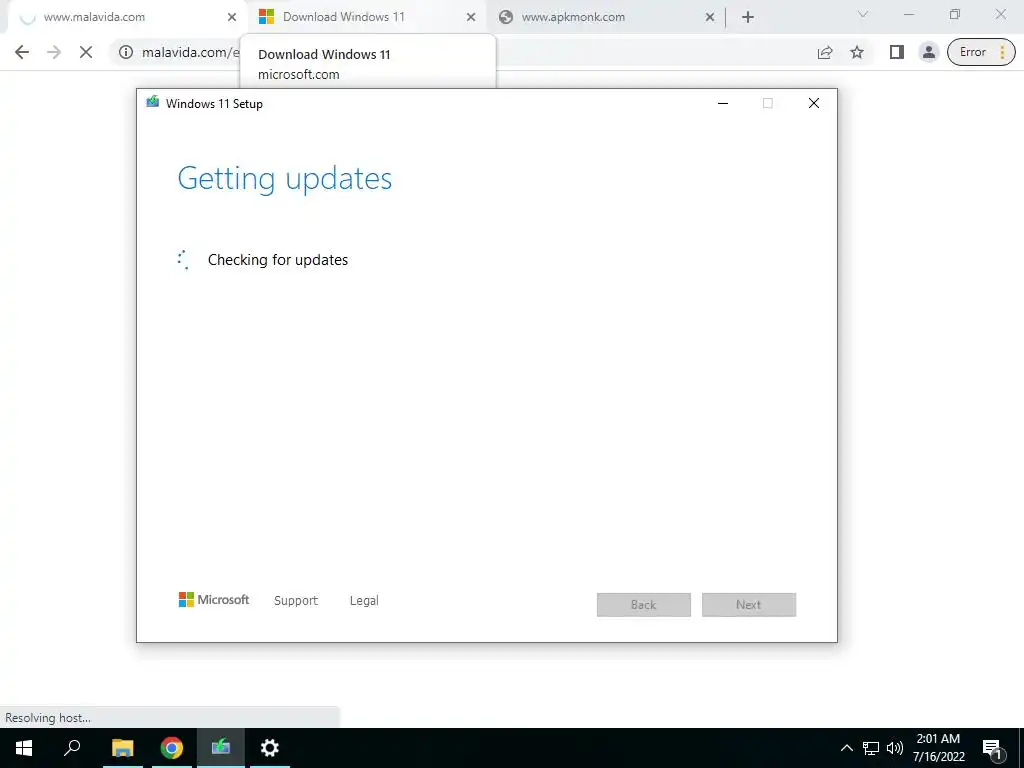Viewport: 1024px width, 768px height.
Task: Share this page icon in Chrome
Action: 825,52
